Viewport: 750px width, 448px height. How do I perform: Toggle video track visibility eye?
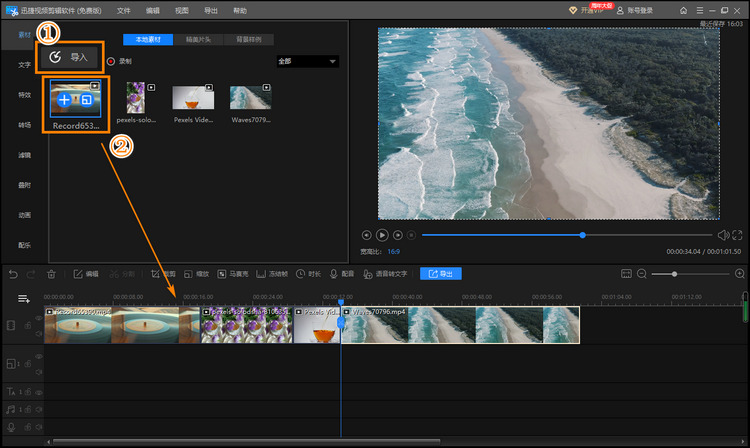tap(39, 318)
